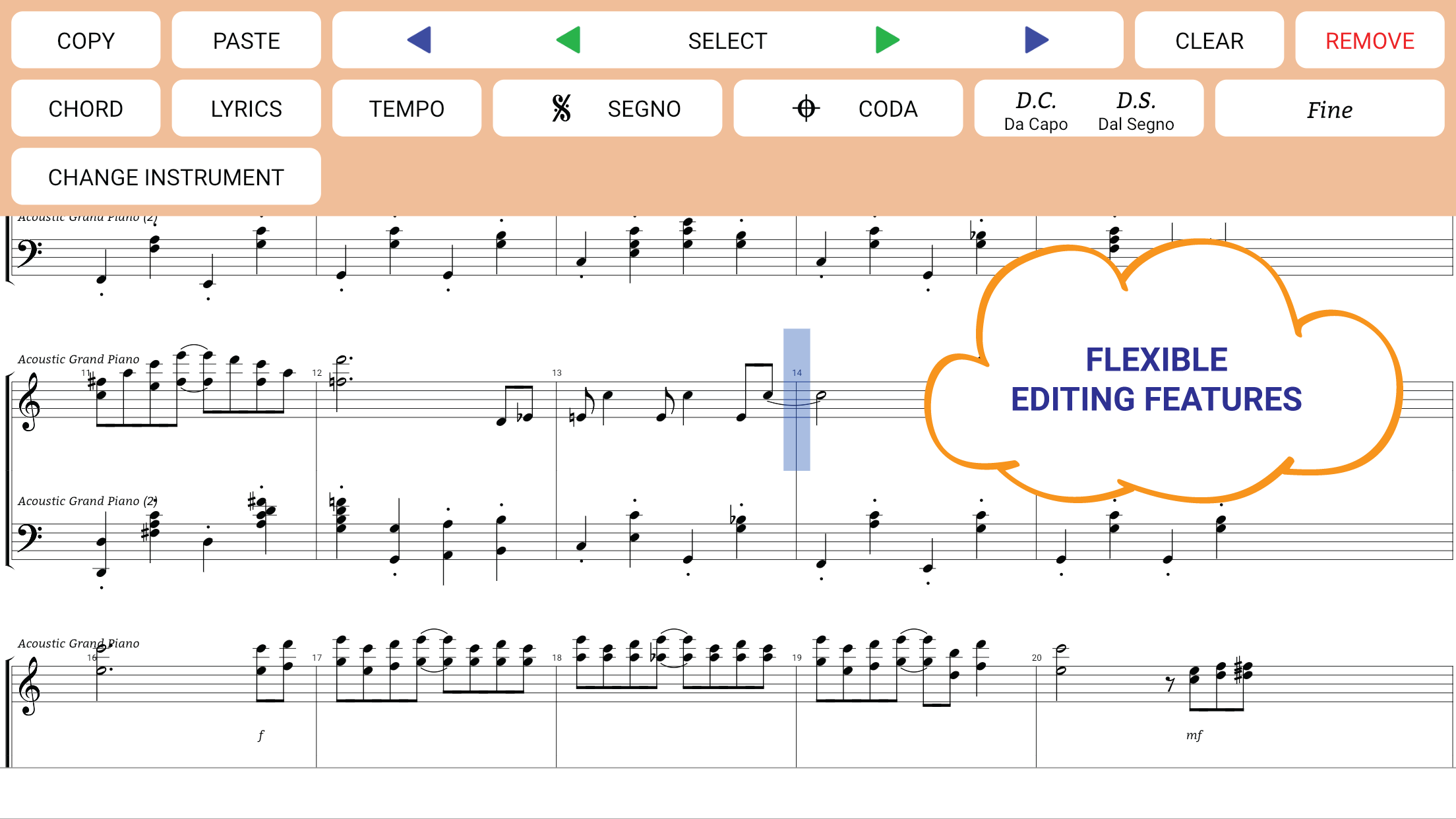Image resolution: width=1456 pixels, height=819 pixels.
Task: Click the CLEAR button
Action: 1209,41
